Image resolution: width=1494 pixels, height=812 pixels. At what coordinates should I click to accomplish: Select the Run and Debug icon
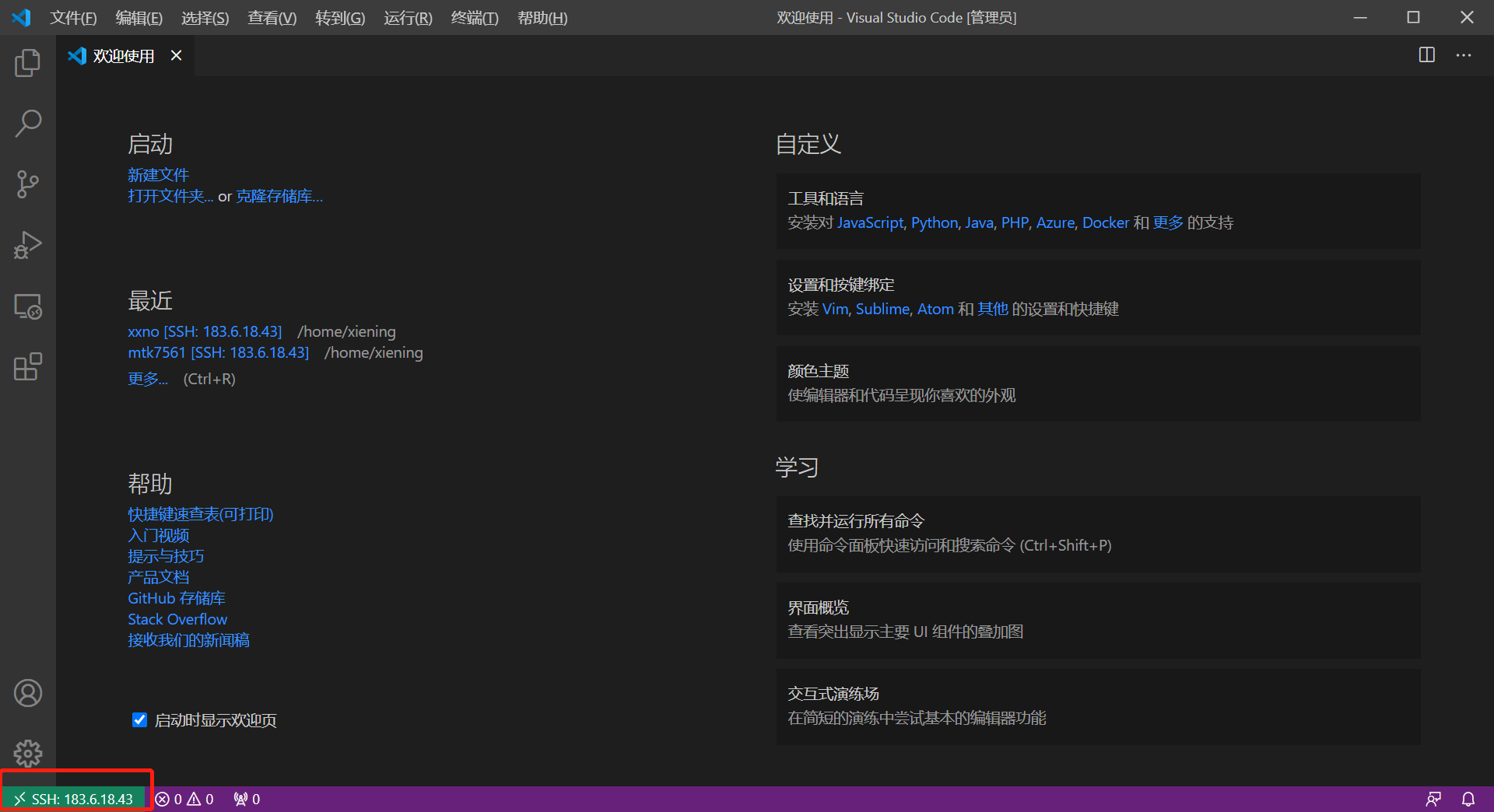[x=28, y=244]
